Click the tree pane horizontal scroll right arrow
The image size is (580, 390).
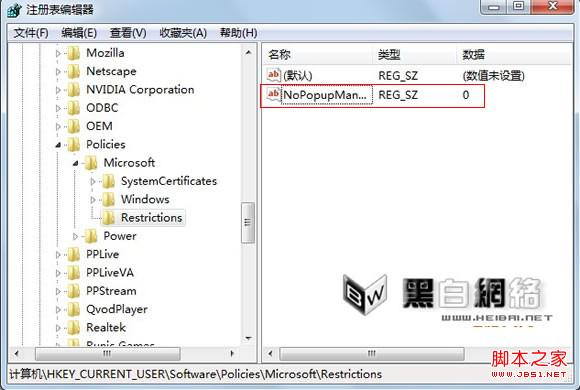click(232, 354)
